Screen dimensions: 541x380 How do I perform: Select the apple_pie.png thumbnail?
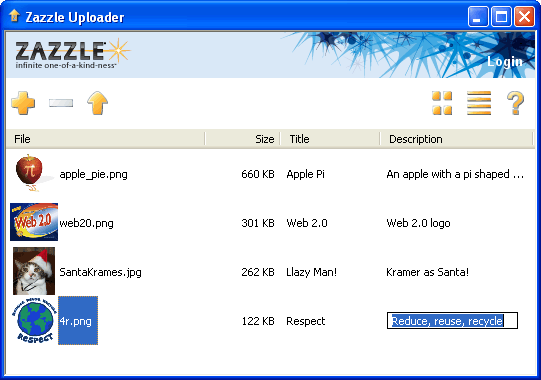[34, 173]
